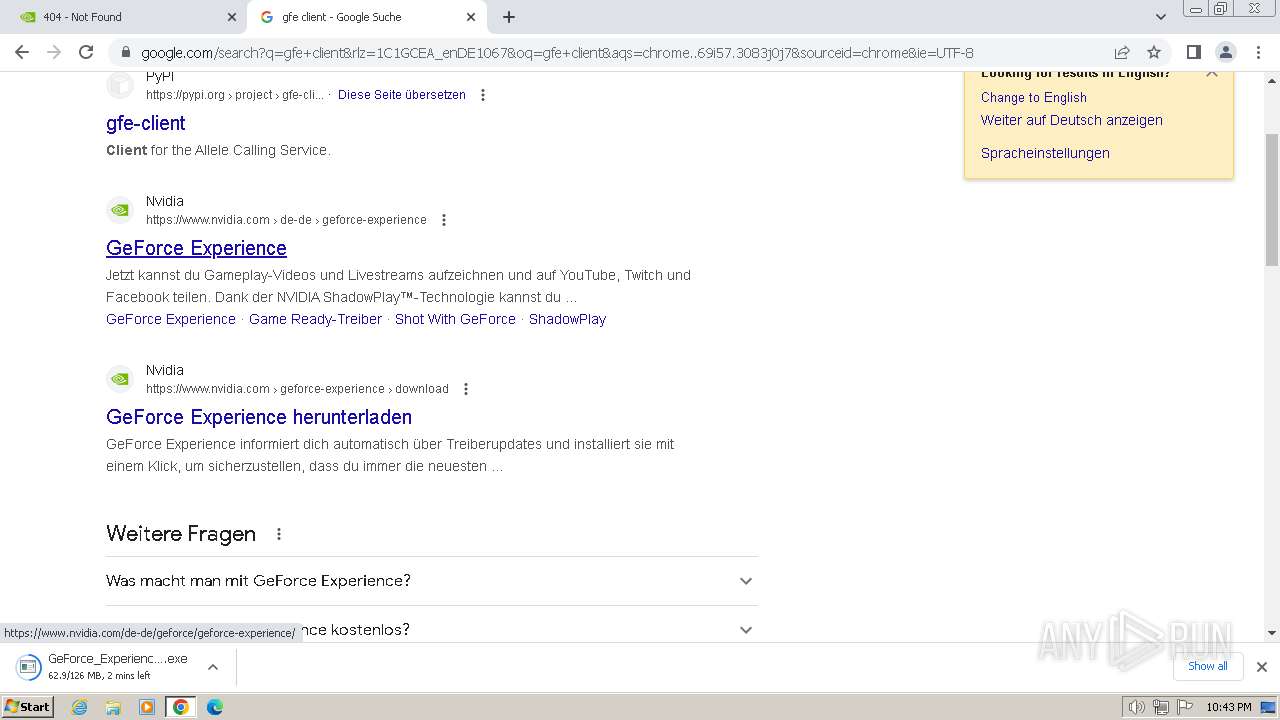Switch to the 404 - Not Found tab
Image resolution: width=1280 pixels, height=720 pixels.
124,17
